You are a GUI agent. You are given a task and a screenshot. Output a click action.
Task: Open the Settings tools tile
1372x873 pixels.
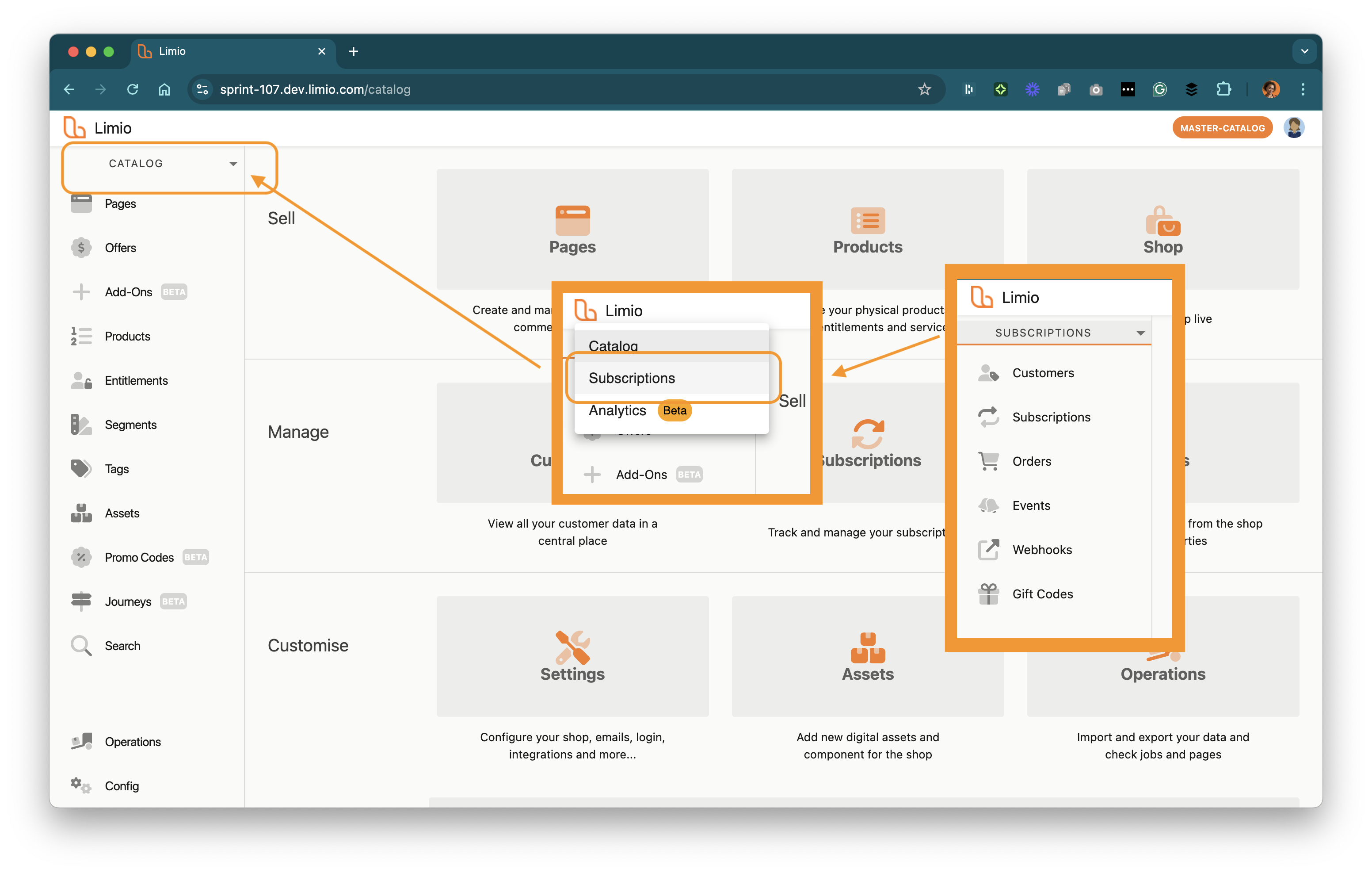click(572, 656)
